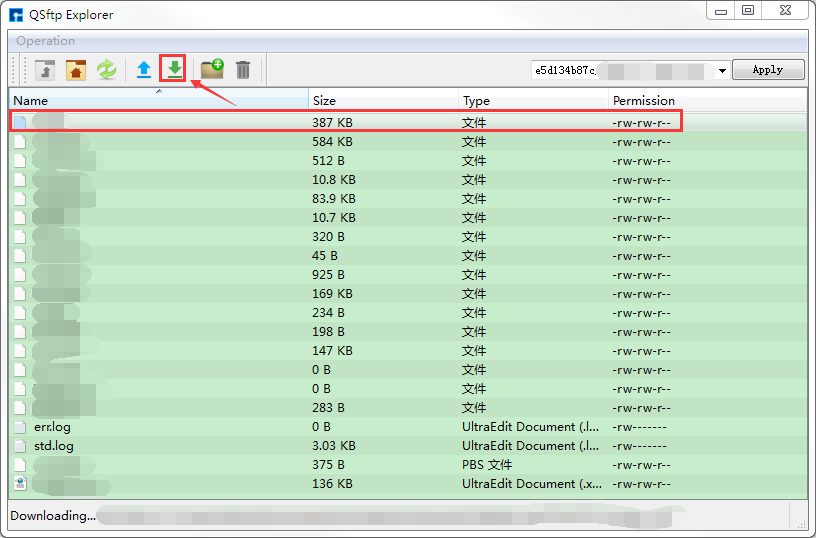
Task: Click the trash delete icon
Action: tap(243, 70)
